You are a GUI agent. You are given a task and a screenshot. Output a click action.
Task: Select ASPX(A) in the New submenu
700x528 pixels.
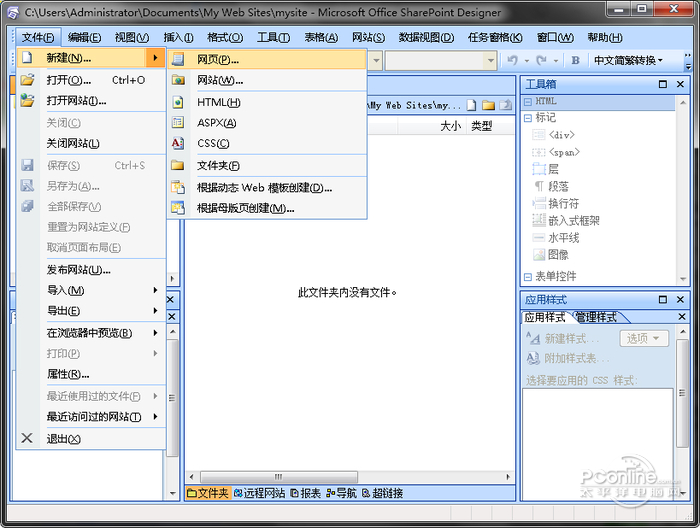click(x=267, y=123)
